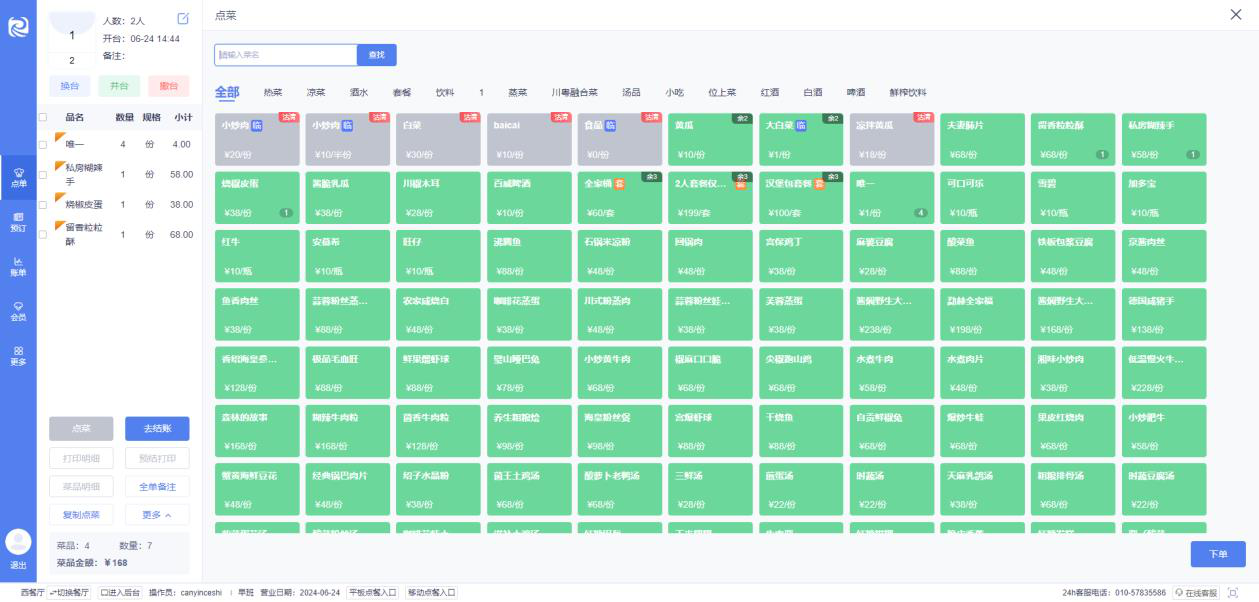This screenshot has width=1259, height=602.
Task: Click the dish name search field
Action: [286, 55]
